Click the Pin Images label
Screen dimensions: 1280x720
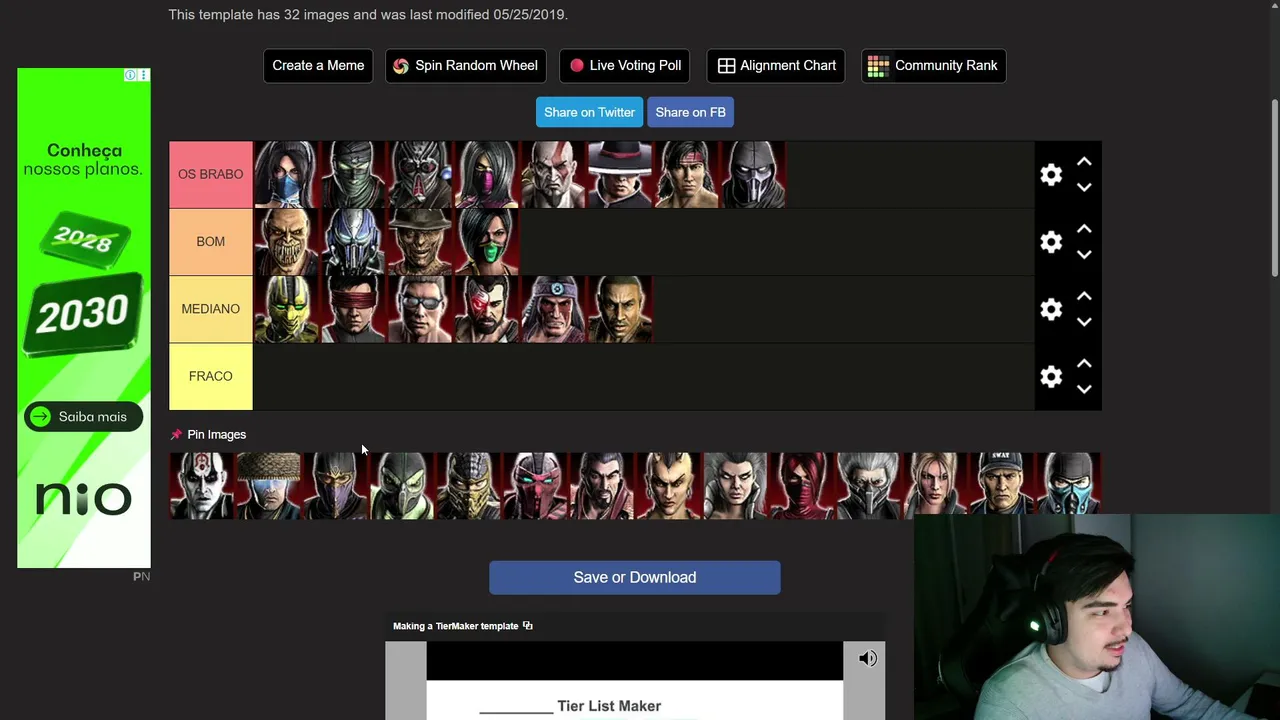pyautogui.click(x=216, y=435)
